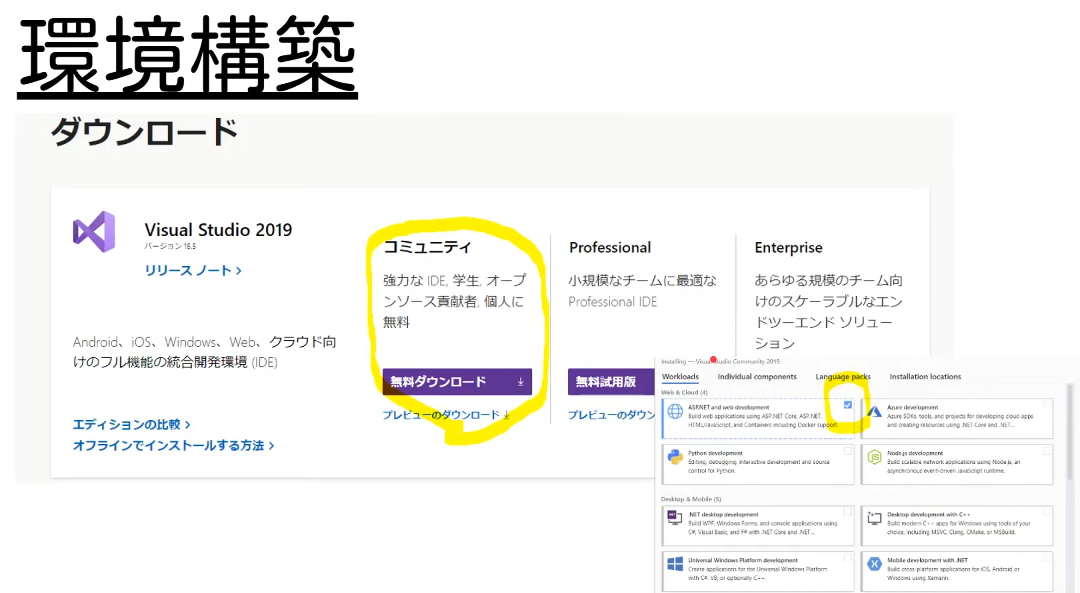Open the エディションの比較 link
Screen dimensions: 1080x593
click(x=132, y=424)
